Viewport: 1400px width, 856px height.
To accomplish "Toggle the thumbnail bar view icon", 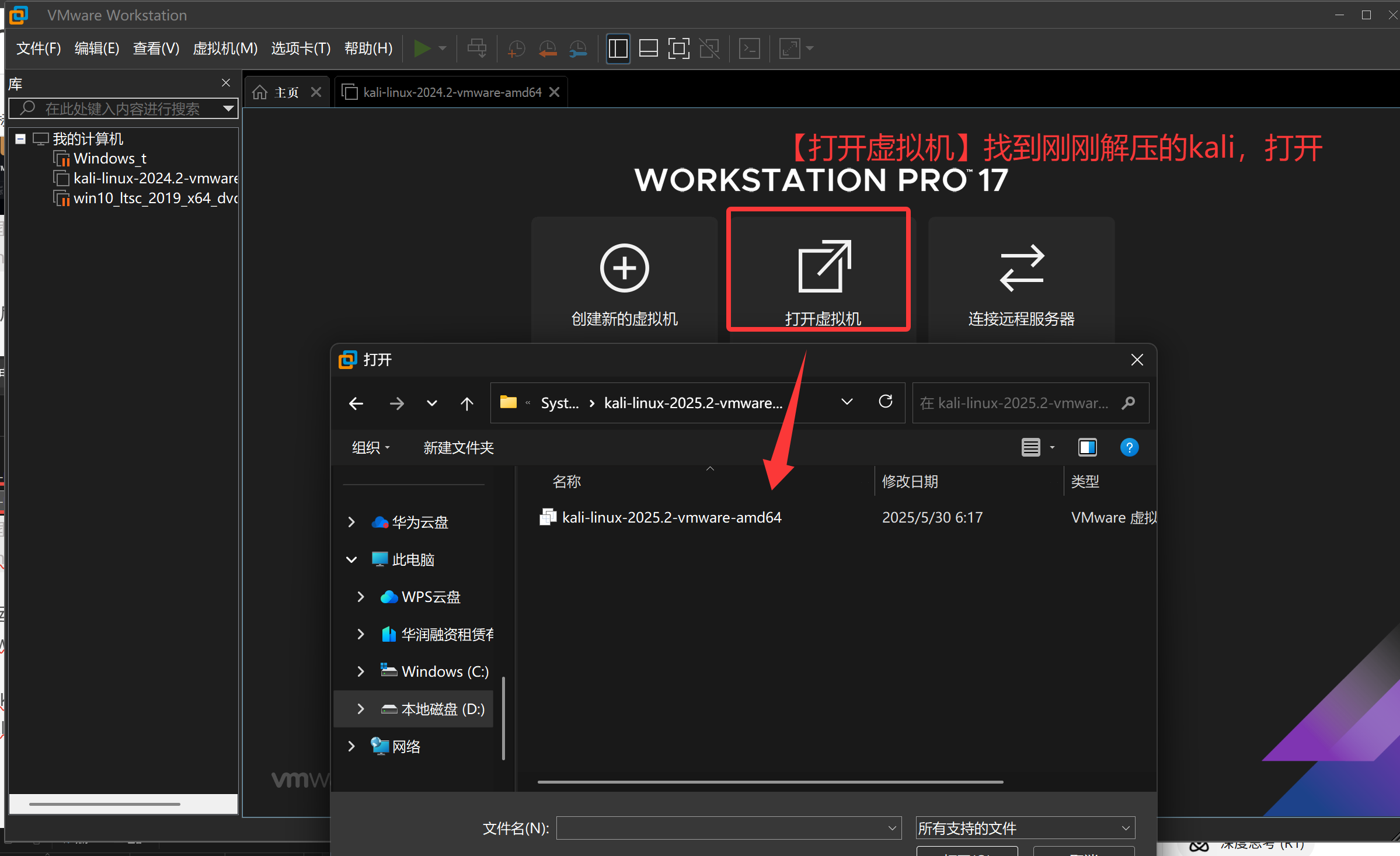I will [649, 48].
